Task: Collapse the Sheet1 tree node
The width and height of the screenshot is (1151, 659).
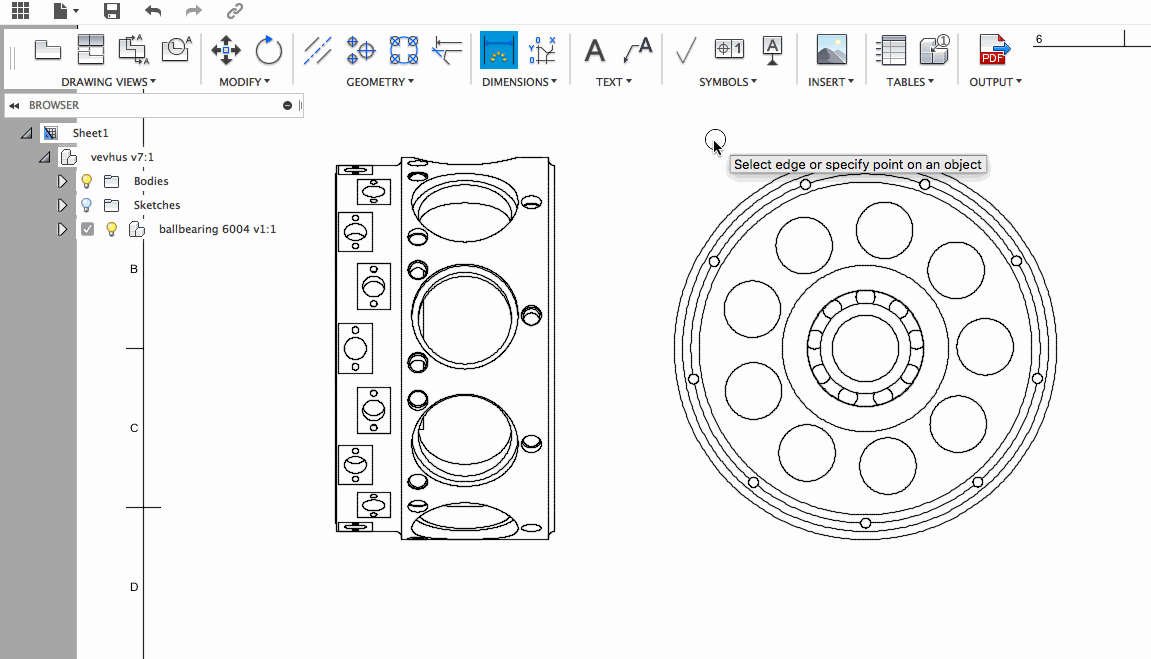Action: pyautogui.click(x=27, y=133)
